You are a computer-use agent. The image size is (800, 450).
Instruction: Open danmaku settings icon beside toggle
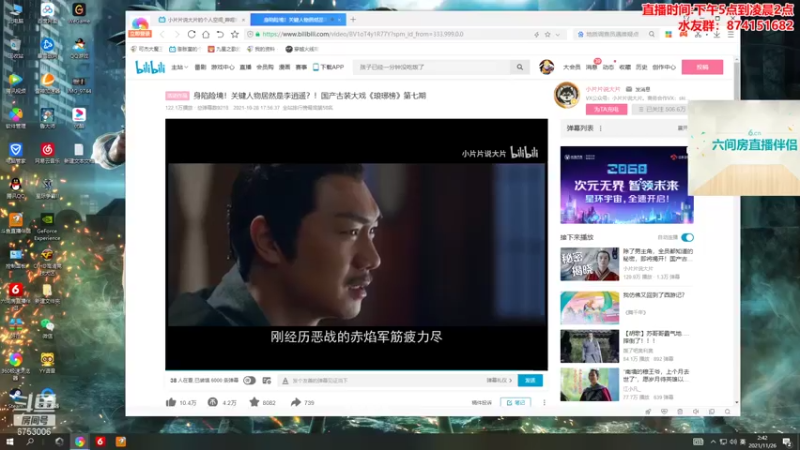point(266,381)
